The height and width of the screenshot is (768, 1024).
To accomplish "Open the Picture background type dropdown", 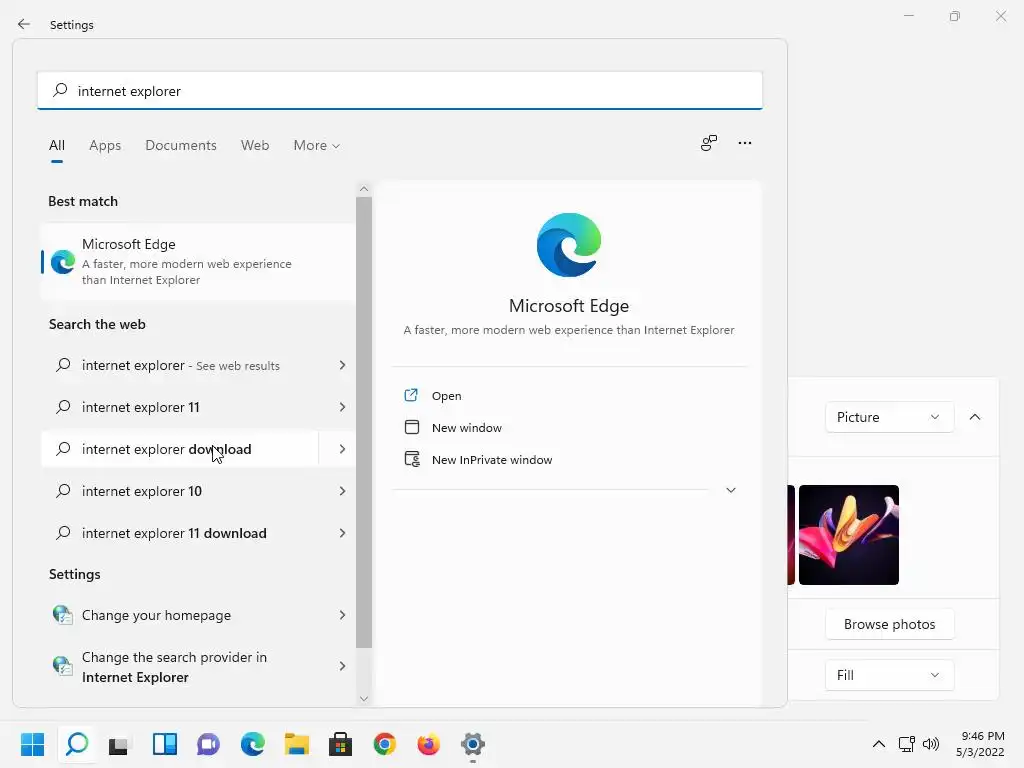I will (889, 417).
